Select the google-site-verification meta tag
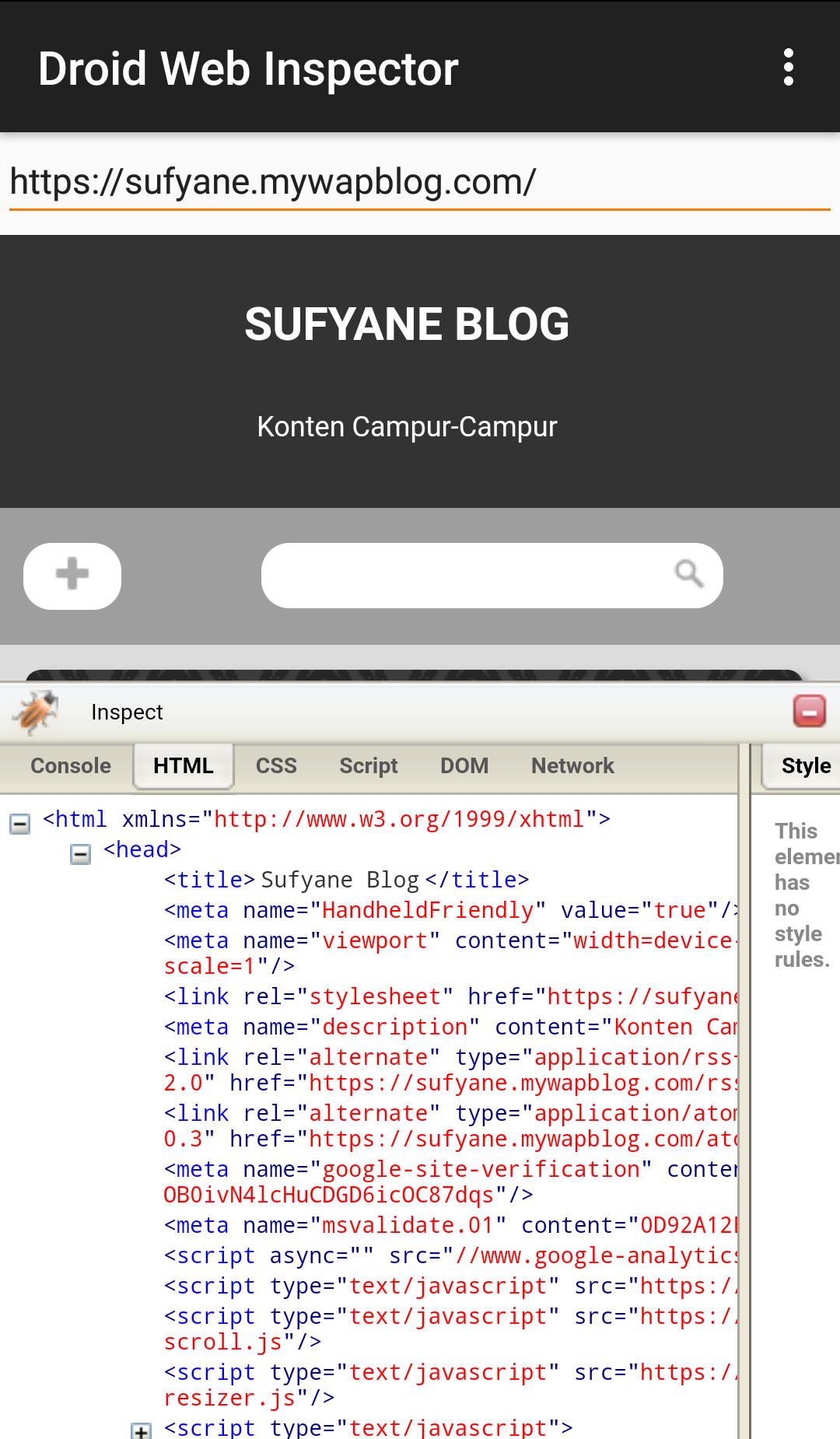 [450, 1182]
